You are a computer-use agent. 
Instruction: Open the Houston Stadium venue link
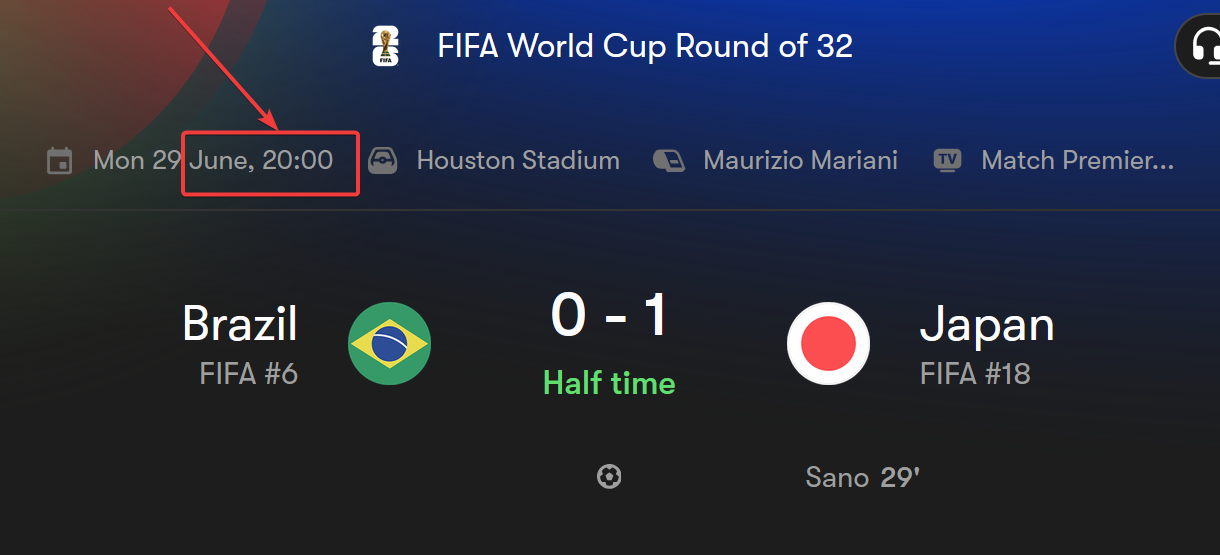tap(518, 160)
